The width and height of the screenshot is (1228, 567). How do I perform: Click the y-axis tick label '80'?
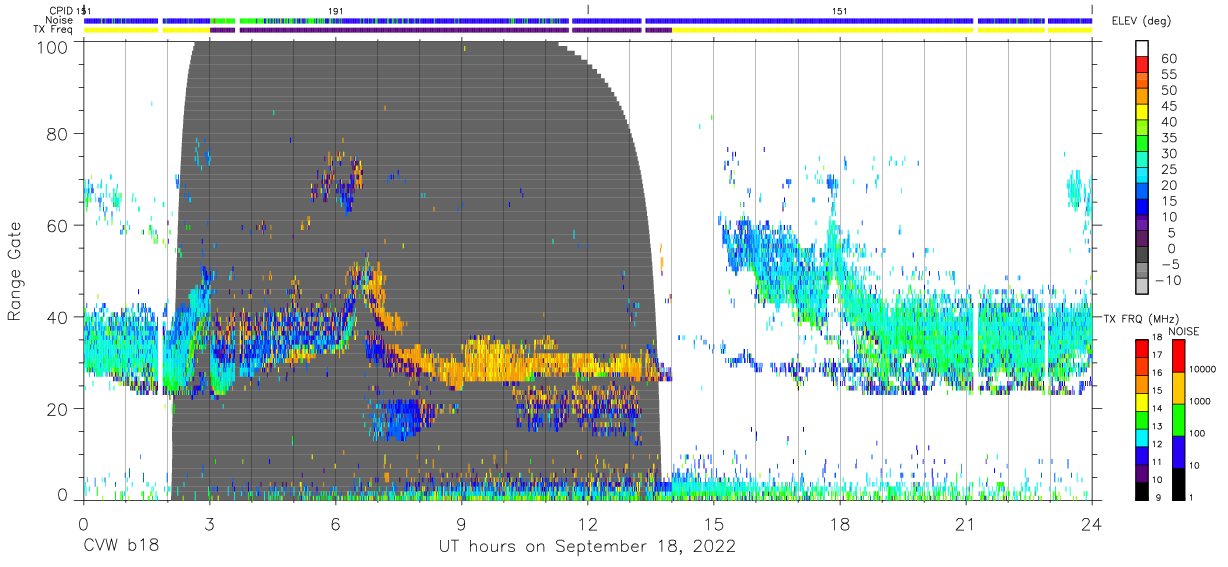point(57,134)
